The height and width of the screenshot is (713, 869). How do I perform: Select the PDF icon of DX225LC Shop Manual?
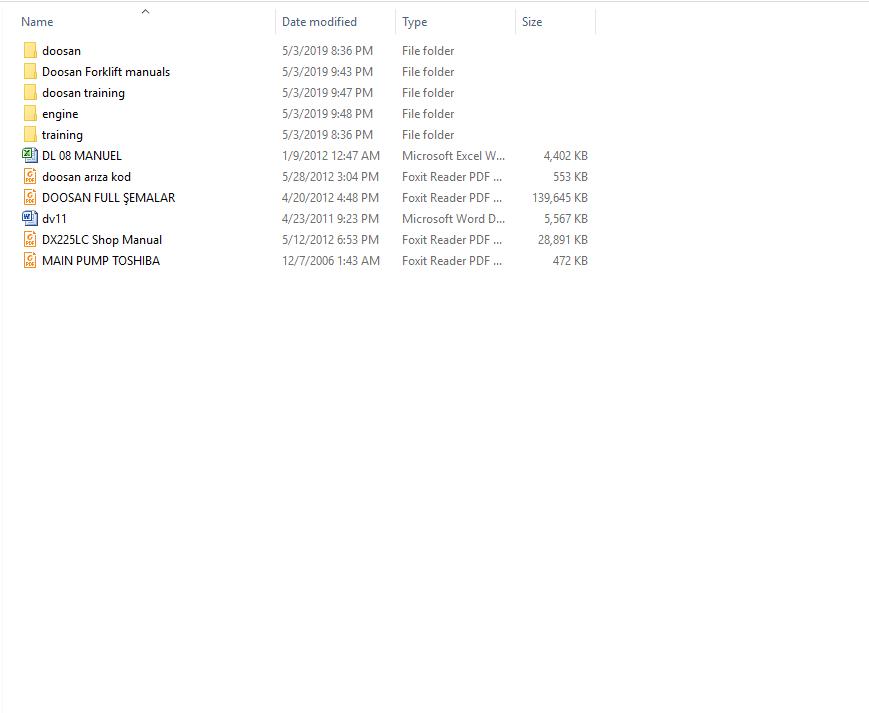pyautogui.click(x=30, y=240)
